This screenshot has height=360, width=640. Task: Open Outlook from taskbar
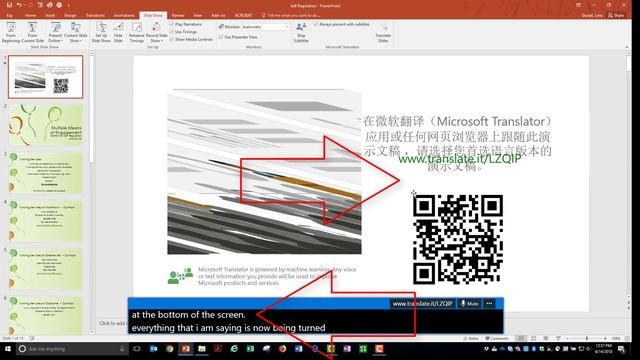point(153,349)
